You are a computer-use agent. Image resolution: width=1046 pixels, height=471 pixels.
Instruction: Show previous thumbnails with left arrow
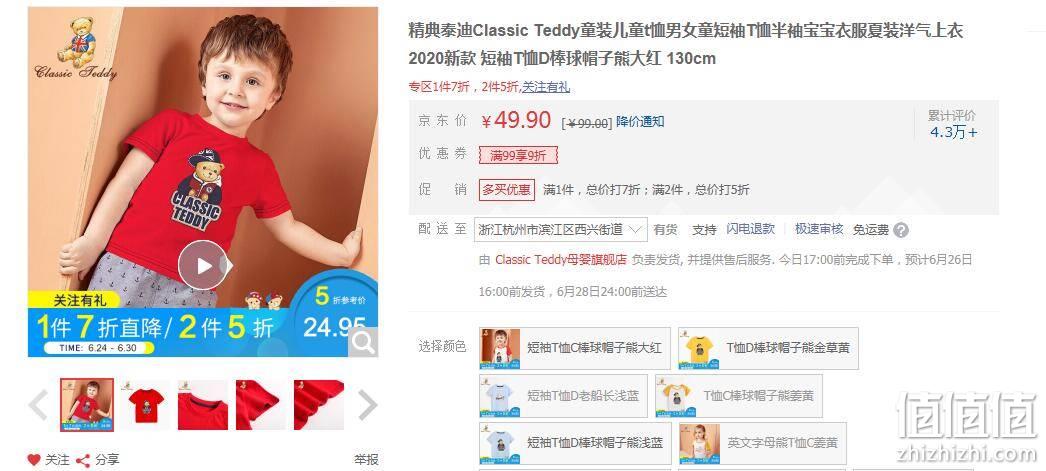(x=38, y=405)
